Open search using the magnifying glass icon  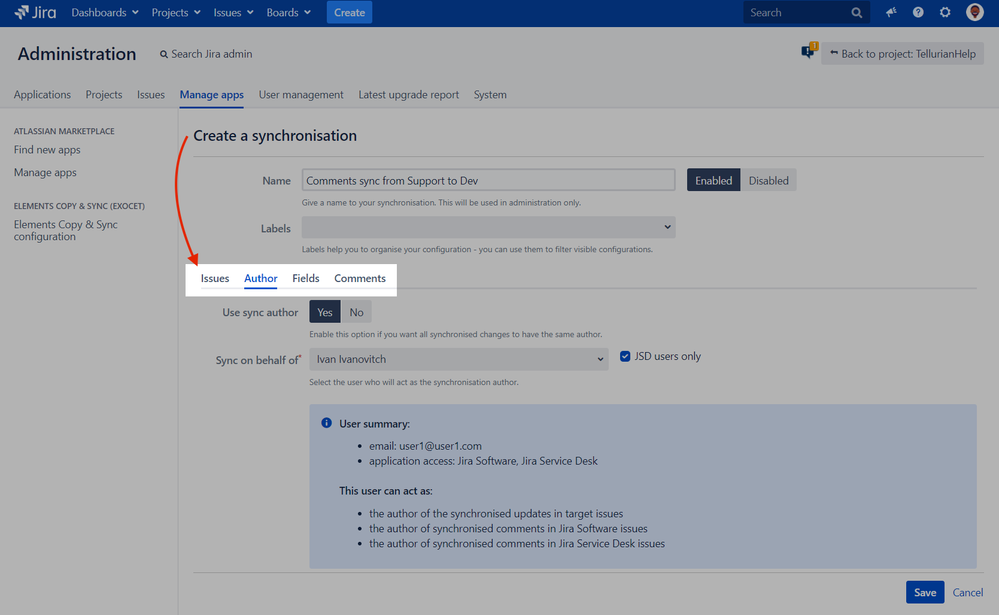[x=856, y=12]
